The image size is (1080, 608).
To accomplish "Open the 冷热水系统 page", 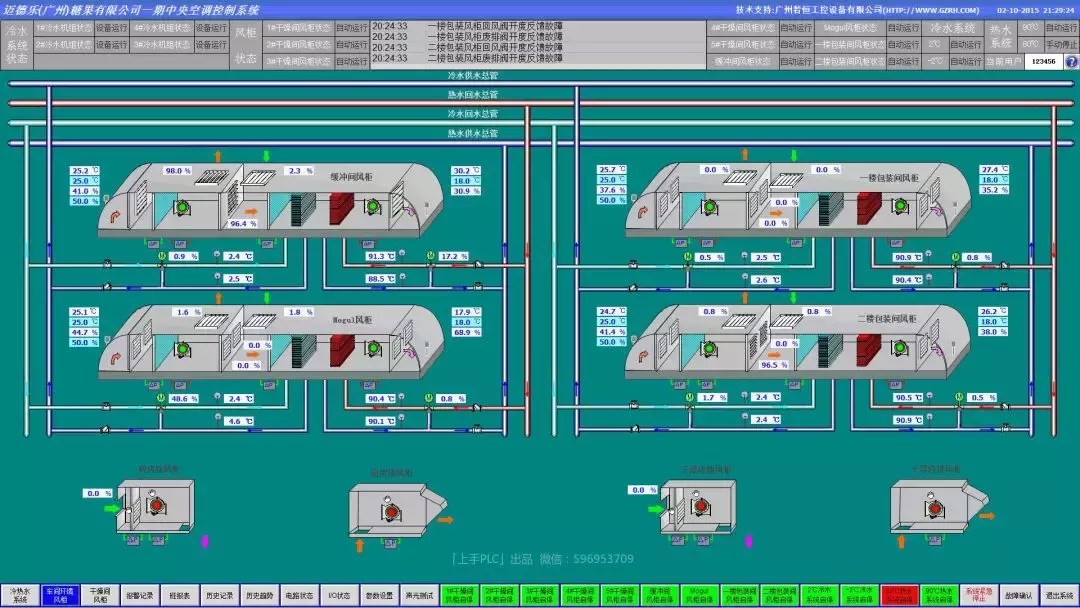I will click(x=20, y=595).
